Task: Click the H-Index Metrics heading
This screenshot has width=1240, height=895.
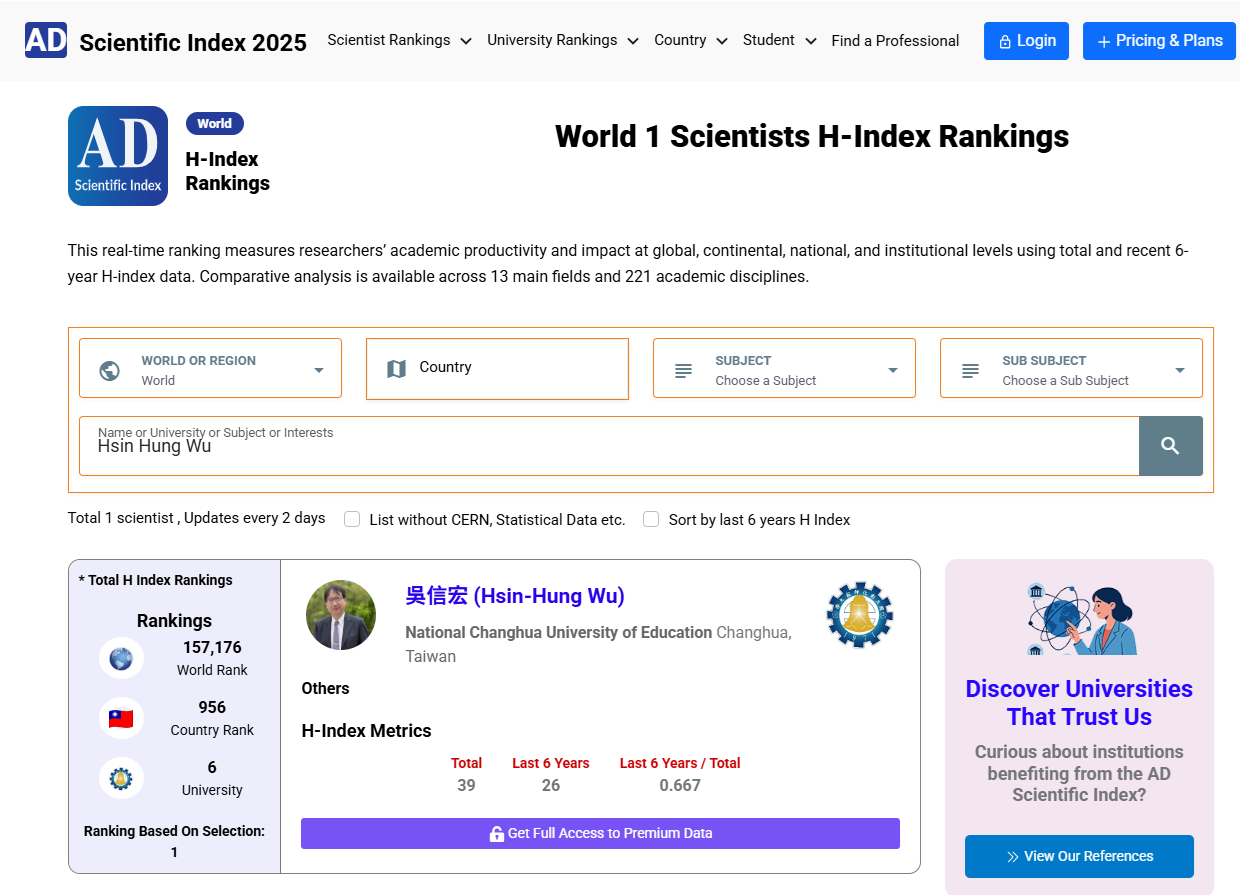Action: tap(366, 731)
